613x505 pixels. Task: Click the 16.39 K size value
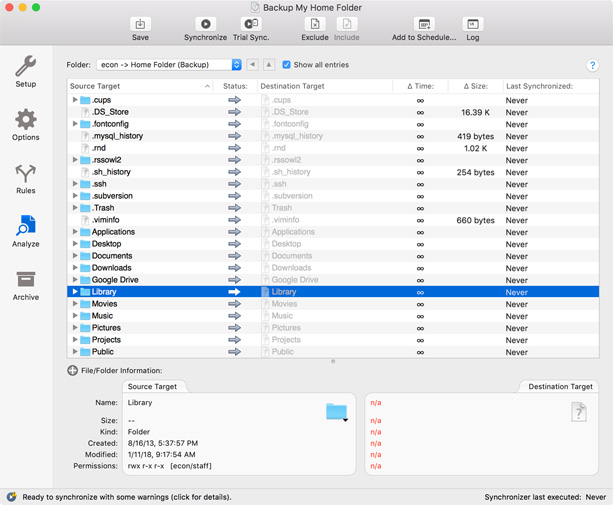[475, 112]
